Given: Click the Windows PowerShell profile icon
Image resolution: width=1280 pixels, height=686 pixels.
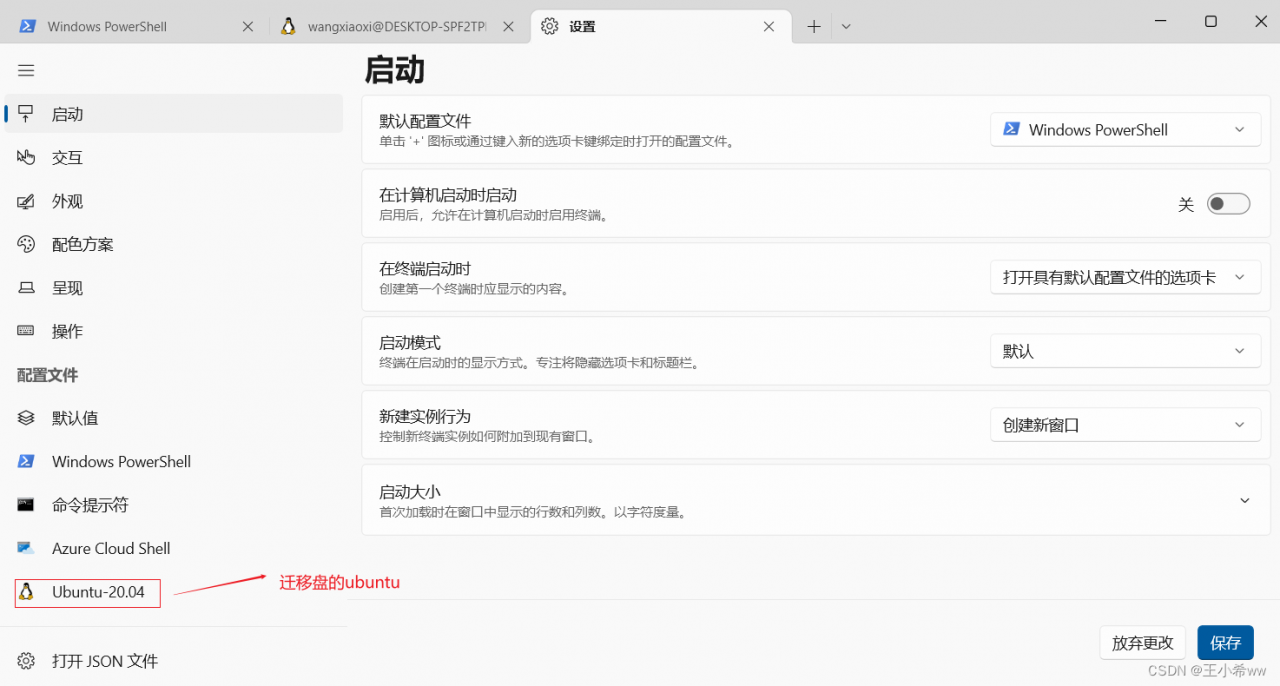Looking at the screenshot, I should (x=25, y=461).
